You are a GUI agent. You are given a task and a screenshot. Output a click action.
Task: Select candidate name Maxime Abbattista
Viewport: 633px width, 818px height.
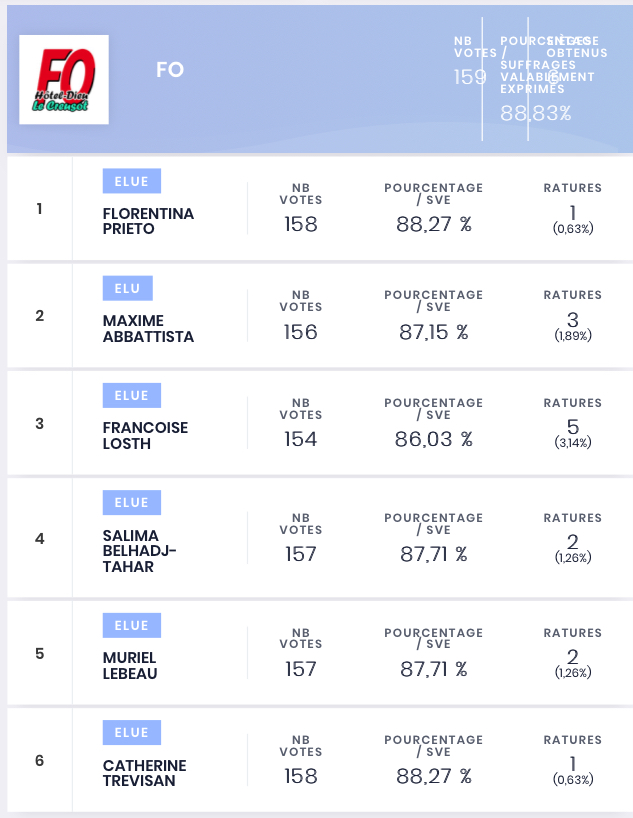coord(148,329)
